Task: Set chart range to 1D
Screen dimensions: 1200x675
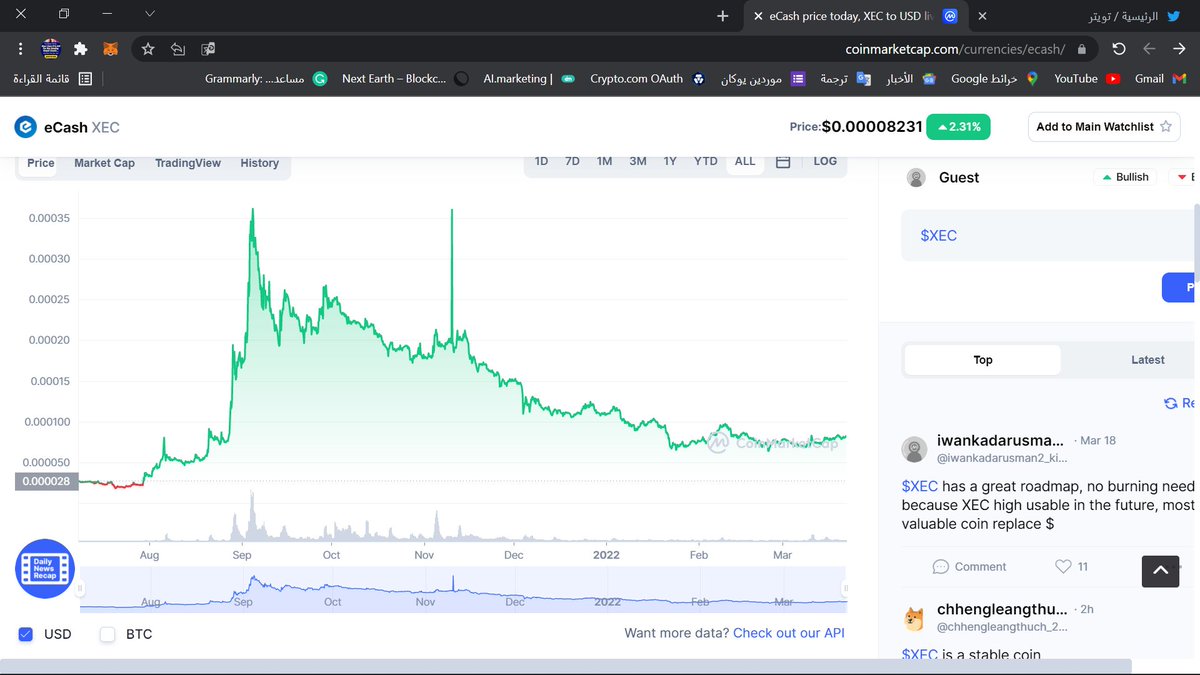Action: 541,161
